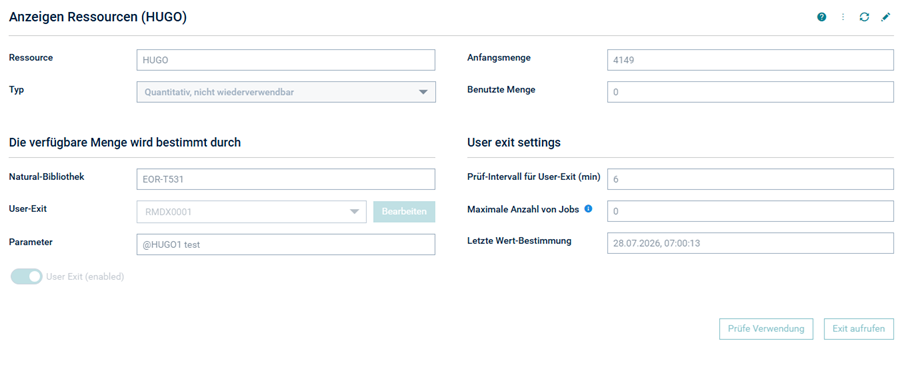Viewport: 898px width, 367px height.
Task: Click the 'Anfangsmenge' label
Action: coord(499,58)
